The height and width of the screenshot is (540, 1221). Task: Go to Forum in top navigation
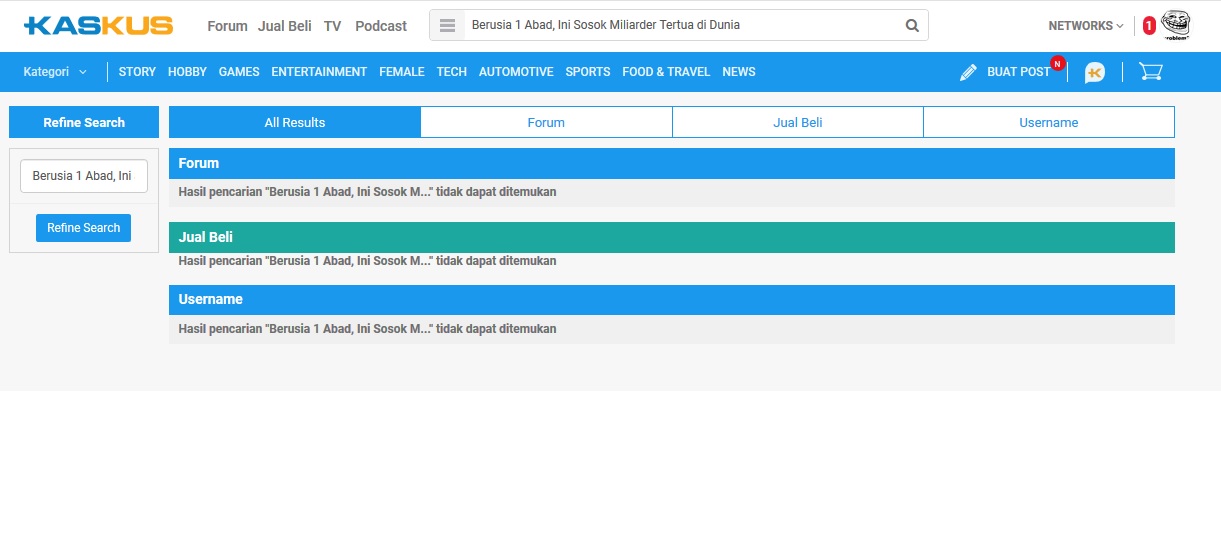(227, 26)
